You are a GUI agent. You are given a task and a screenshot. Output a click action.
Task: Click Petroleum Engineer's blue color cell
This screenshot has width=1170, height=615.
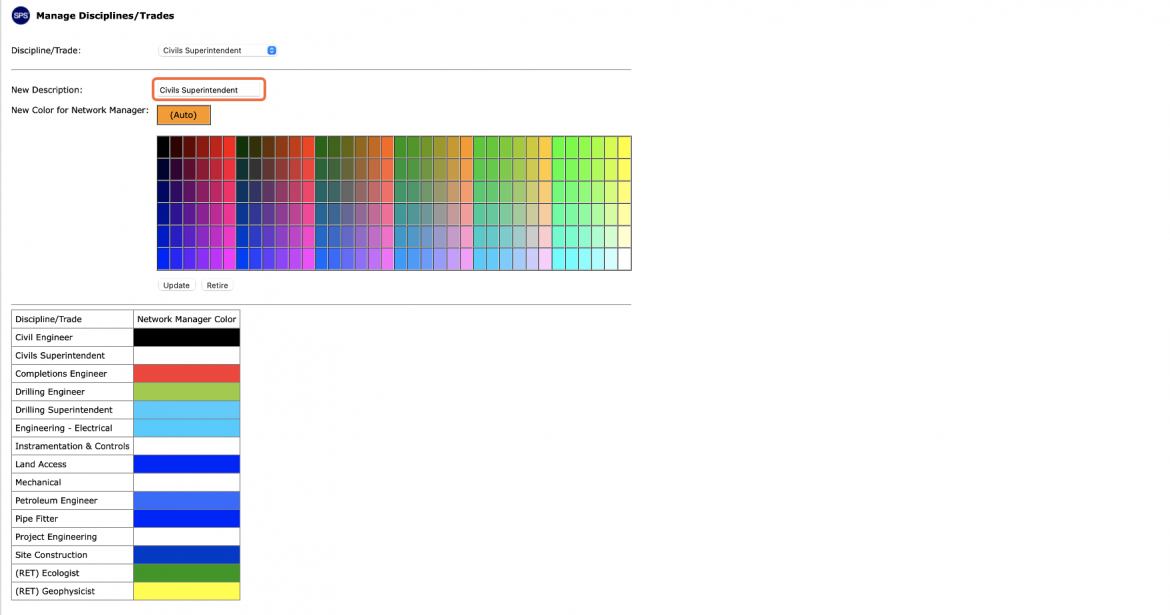point(187,500)
